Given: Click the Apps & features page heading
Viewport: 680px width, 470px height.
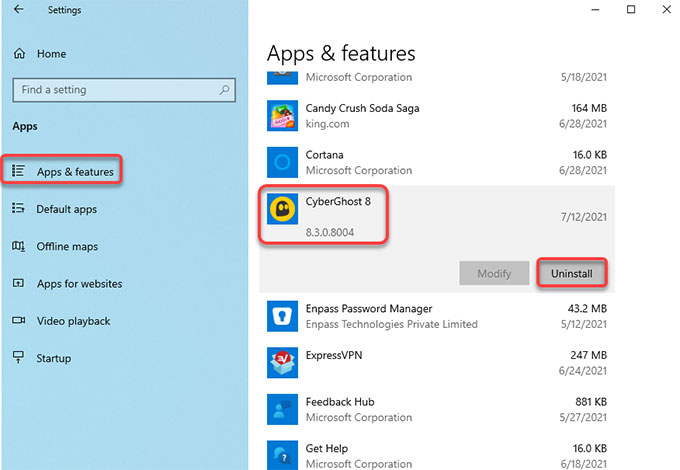Looking at the screenshot, I should pos(341,54).
